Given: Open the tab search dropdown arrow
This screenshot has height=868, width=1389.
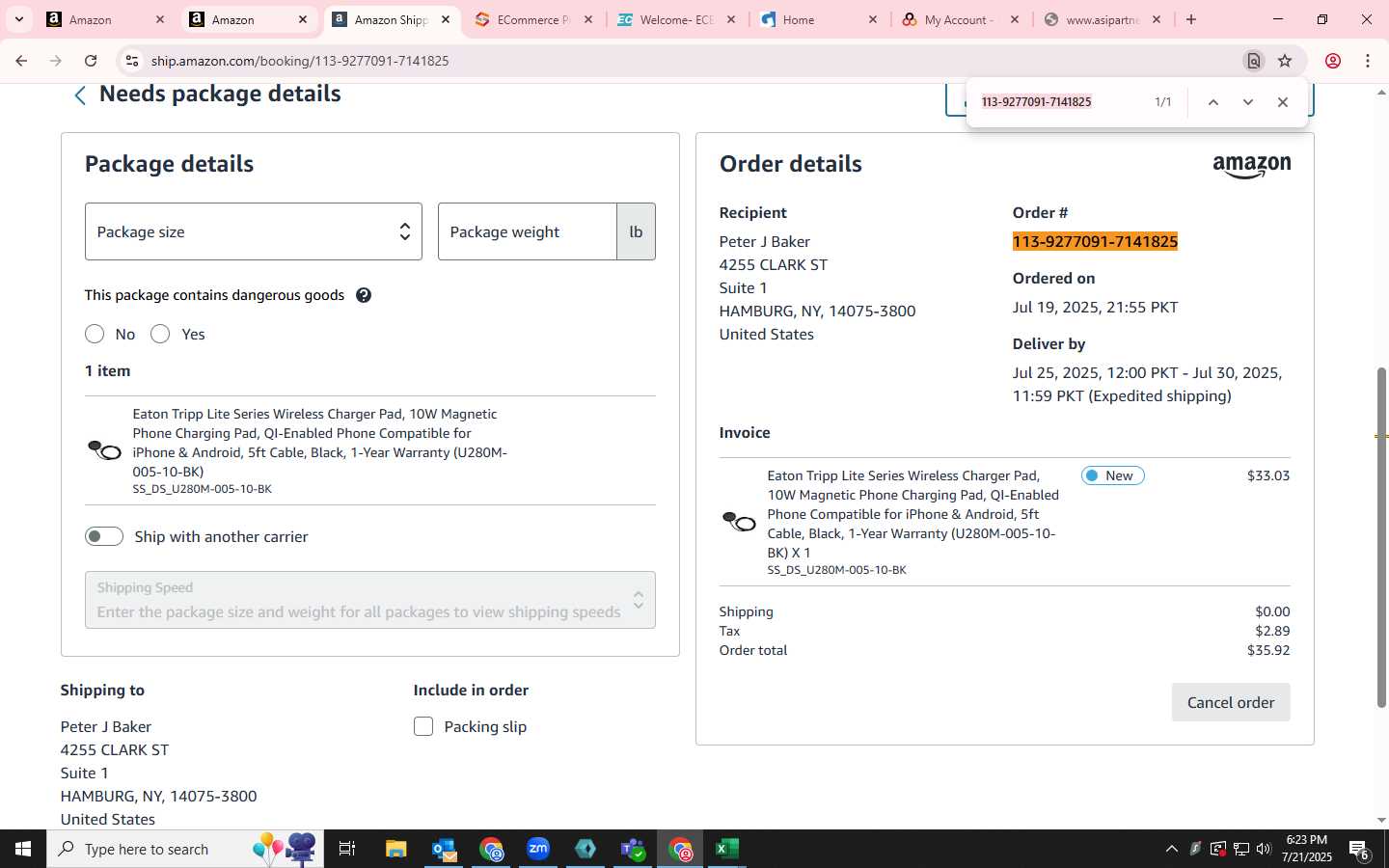Looking at the screenshot, I should point(18,19).
